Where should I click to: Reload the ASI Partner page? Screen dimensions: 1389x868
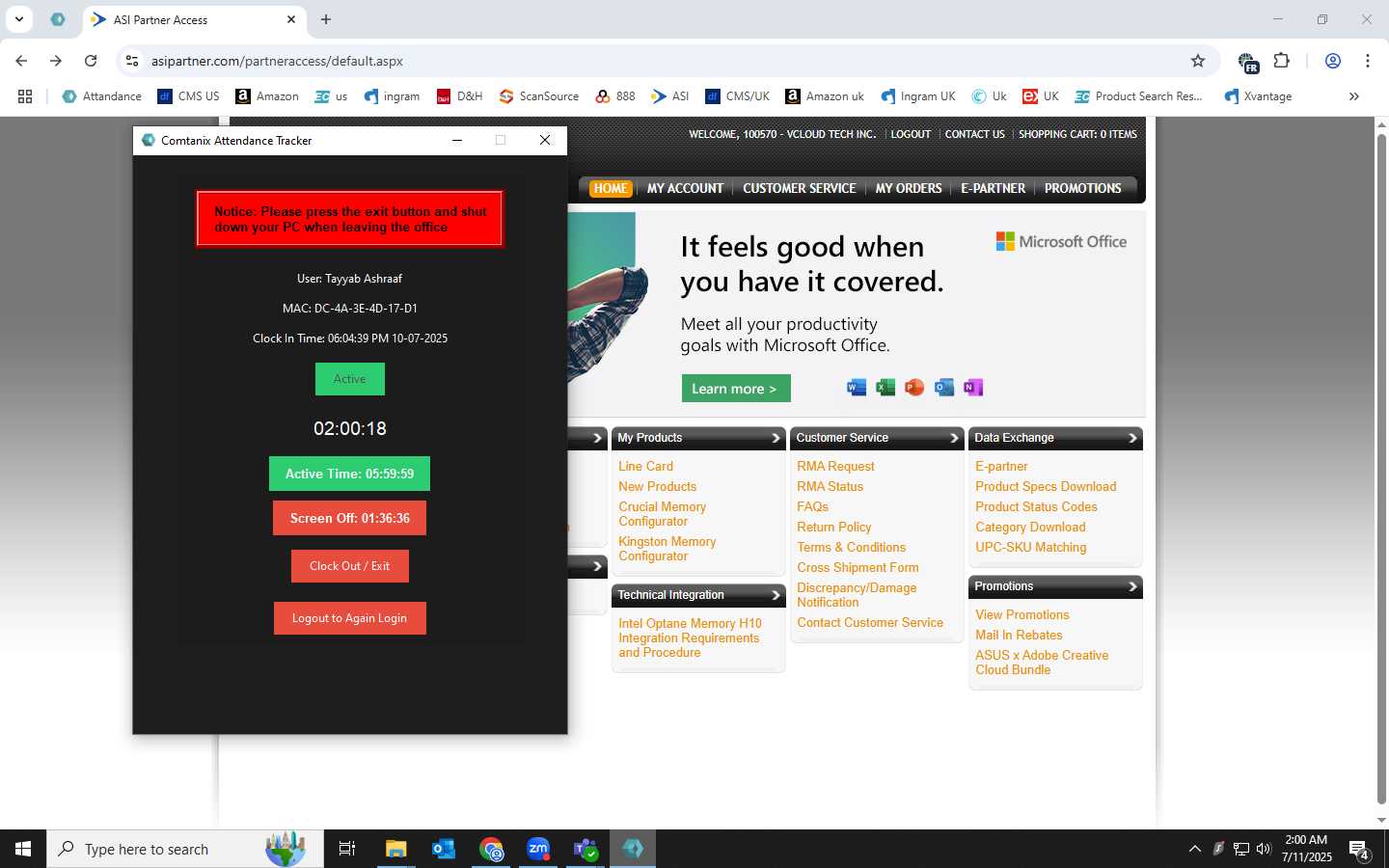[91, 61]
